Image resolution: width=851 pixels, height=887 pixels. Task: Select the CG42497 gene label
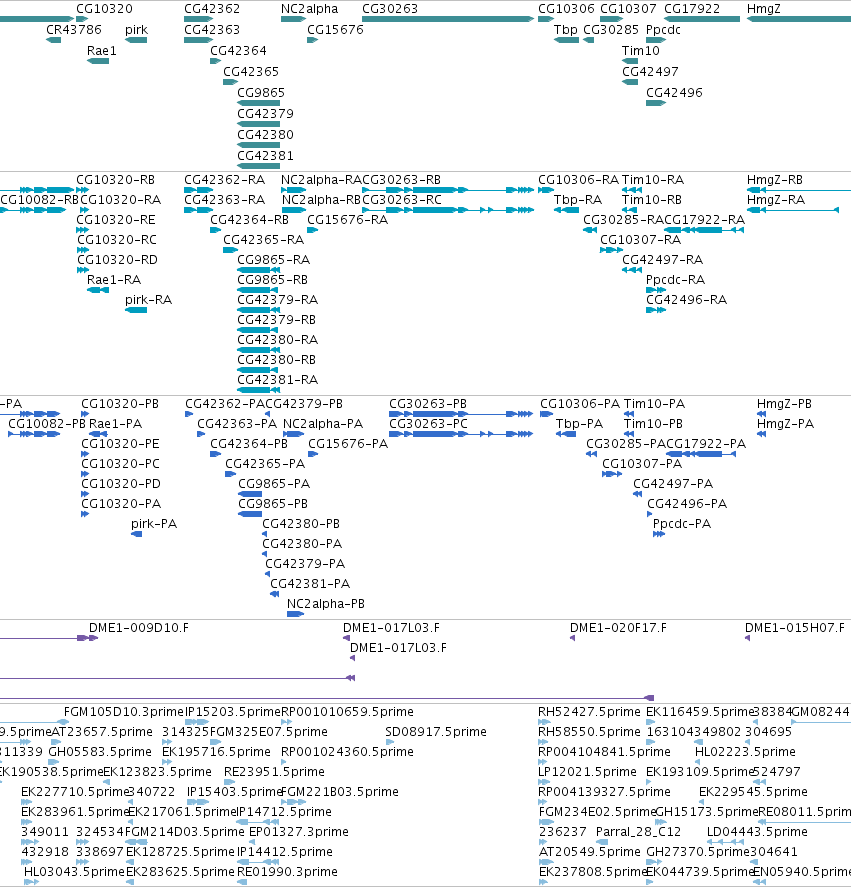[650, 71]
